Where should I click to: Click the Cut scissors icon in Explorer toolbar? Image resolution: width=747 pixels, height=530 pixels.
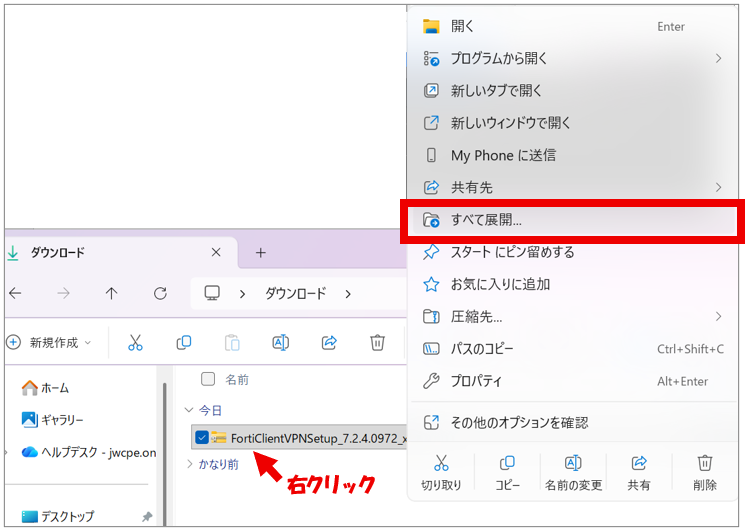[135, 342]
